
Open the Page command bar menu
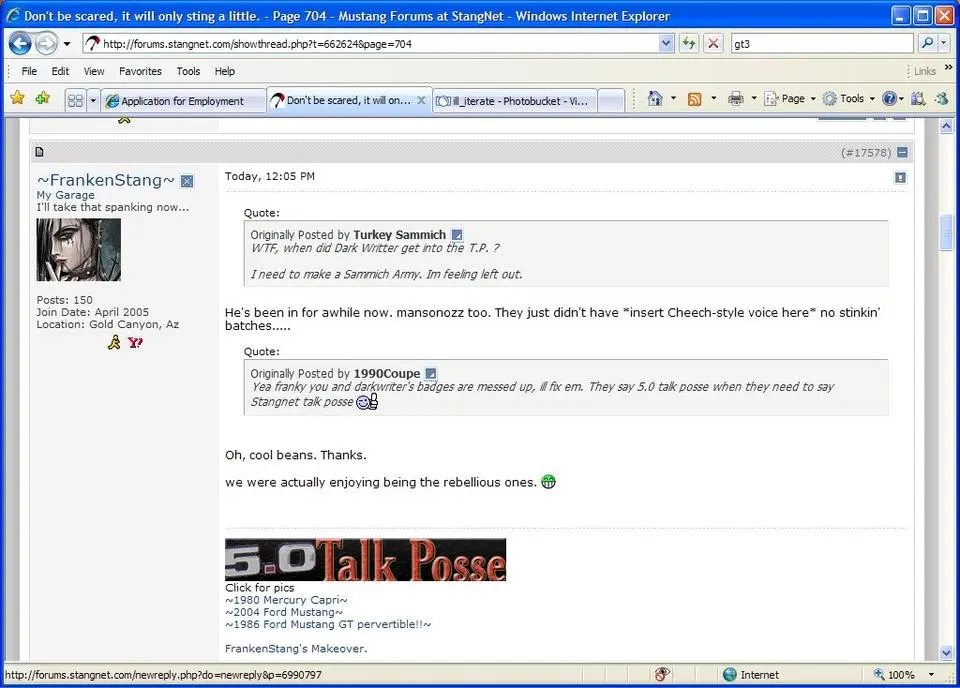point(790,99)
